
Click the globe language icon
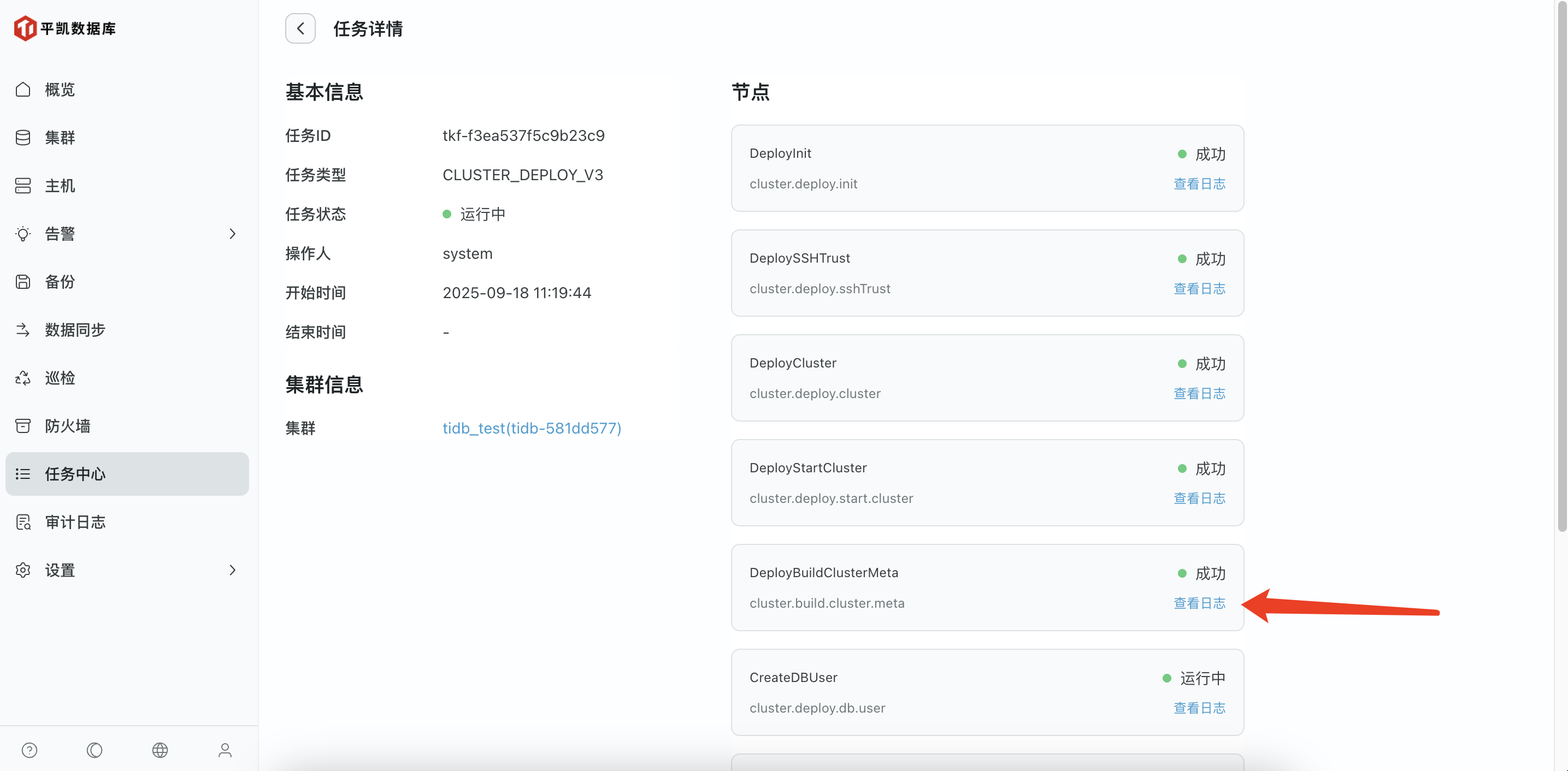click(160, 750)
